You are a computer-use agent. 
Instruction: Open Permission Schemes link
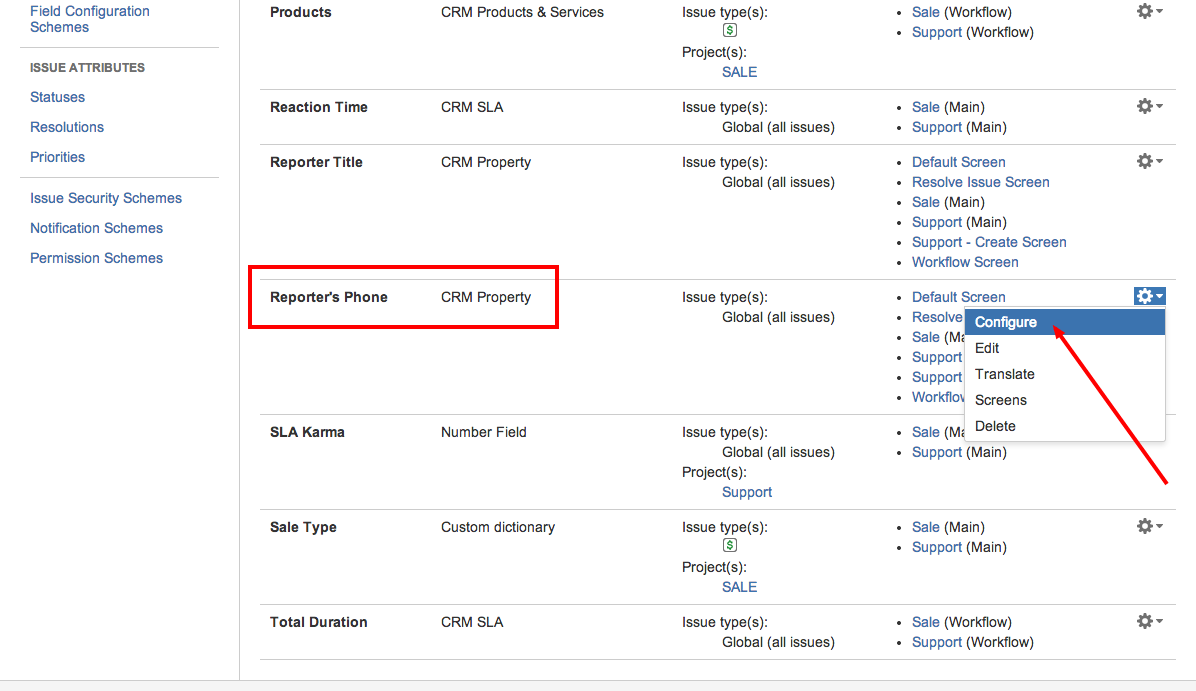tap(96, 258)
